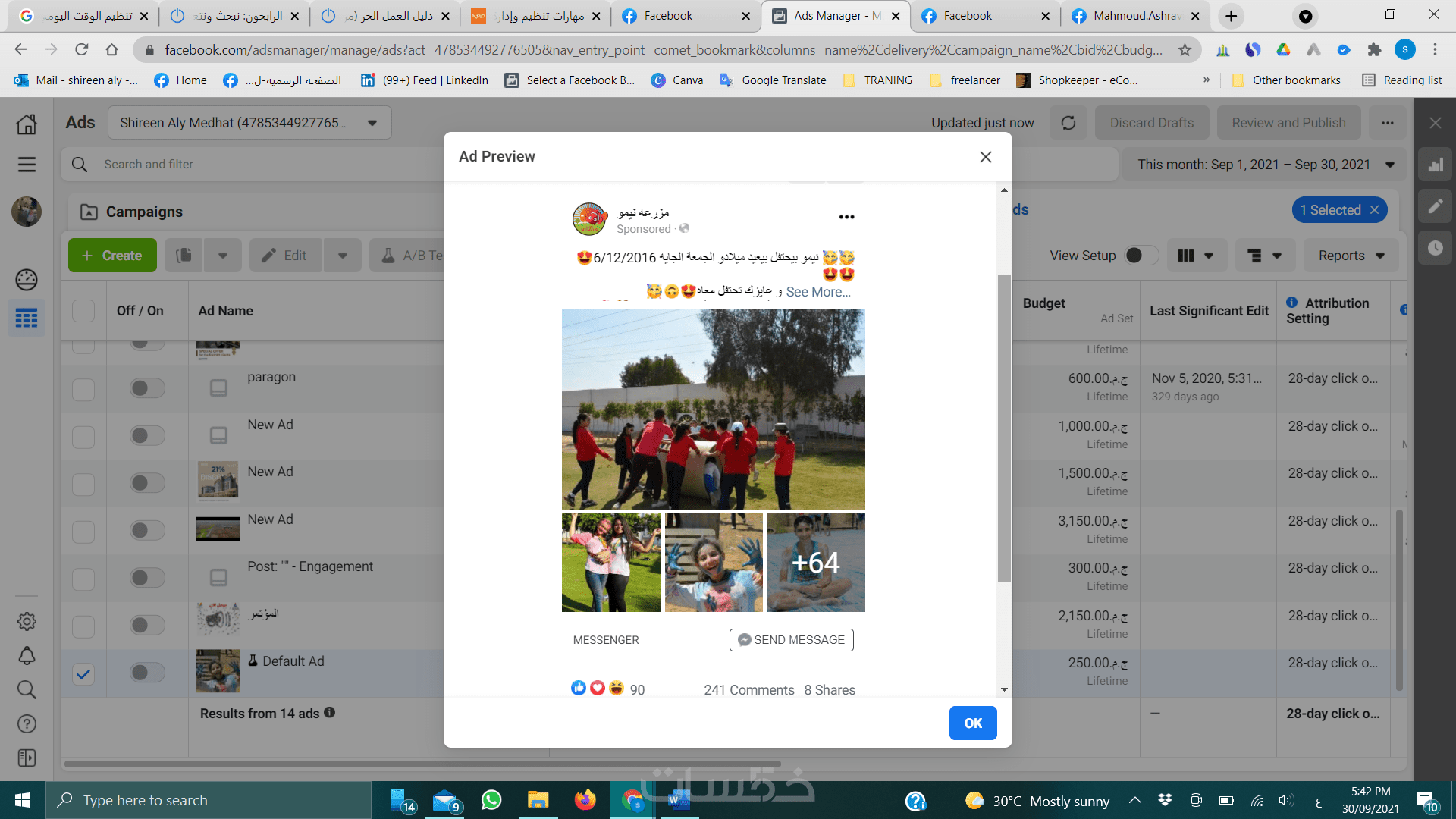
Task: Open the edit pencil side panel icon
Action: tap(1436, 206)
